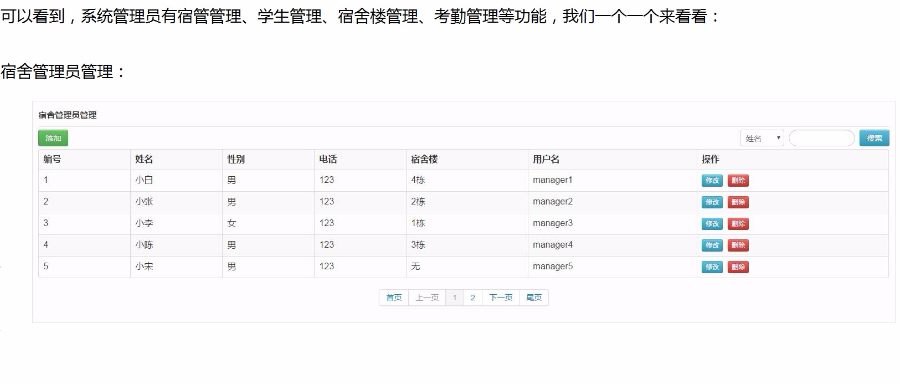Delete (删除) the manager1 row
900x384 pixels.
[x=738, y=180]
